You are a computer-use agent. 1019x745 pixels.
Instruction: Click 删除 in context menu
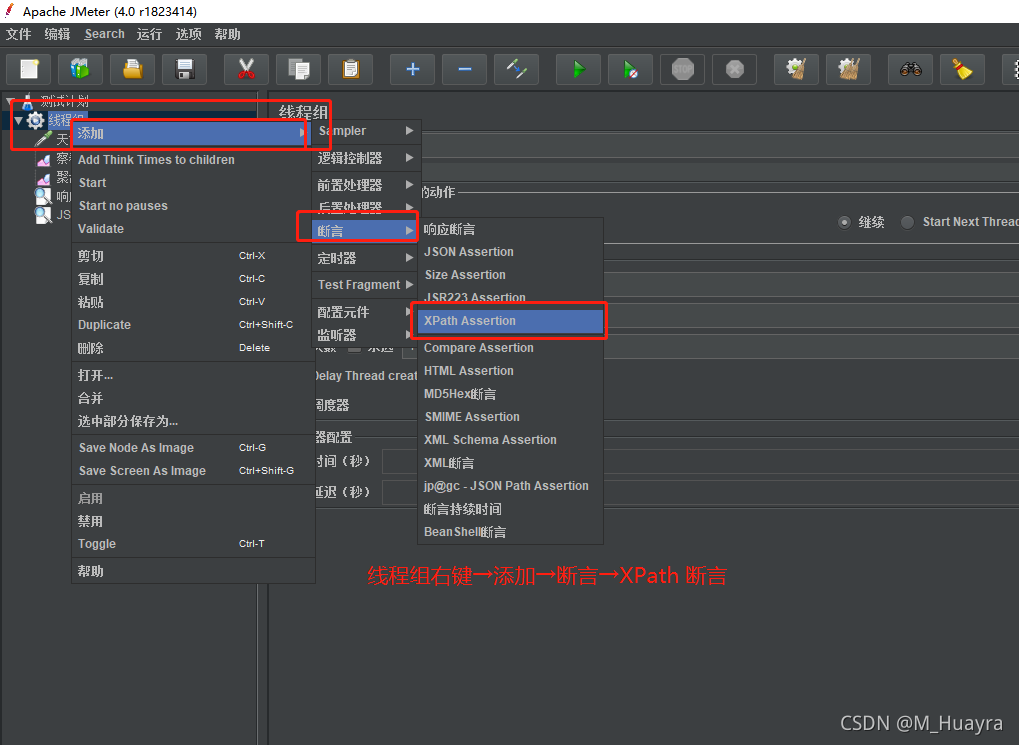pyautogui.click(x=193, y=348)
